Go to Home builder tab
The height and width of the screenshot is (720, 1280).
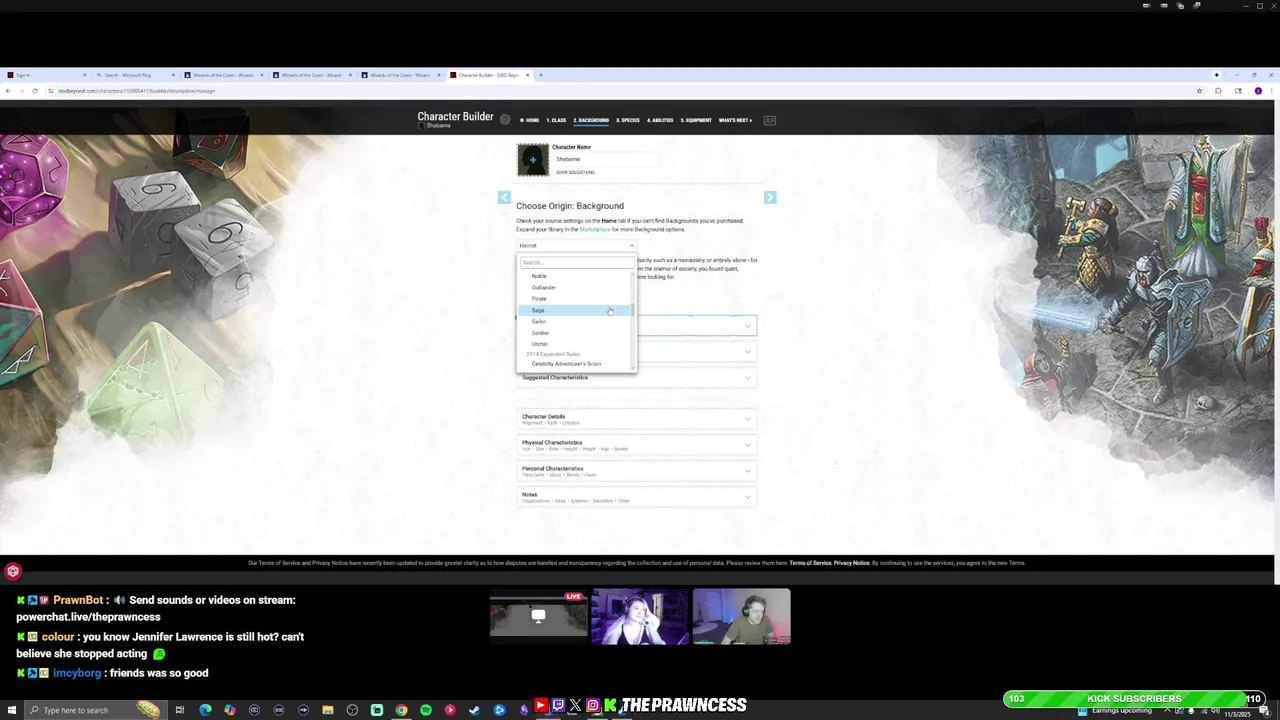click(530, 120)
